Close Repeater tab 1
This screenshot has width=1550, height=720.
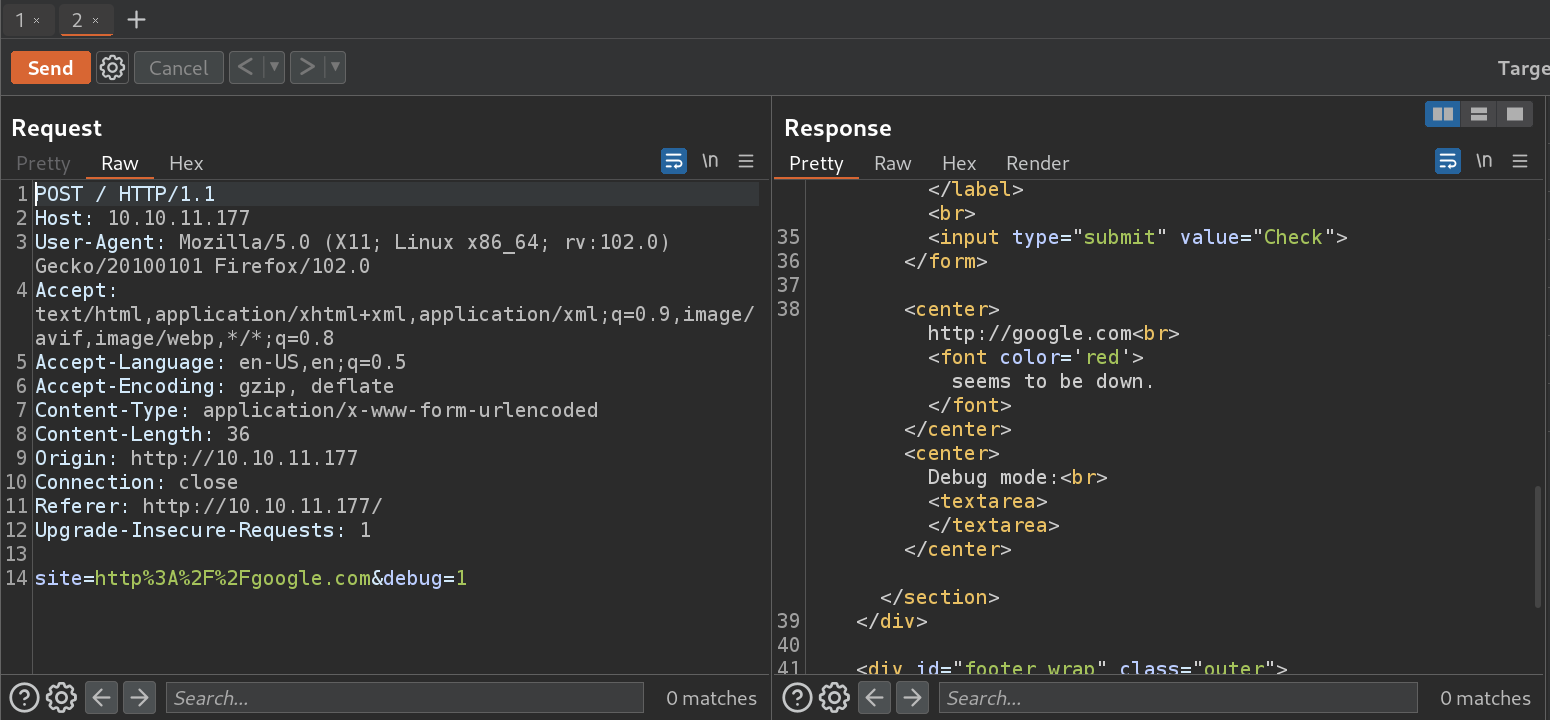(37, 20)
